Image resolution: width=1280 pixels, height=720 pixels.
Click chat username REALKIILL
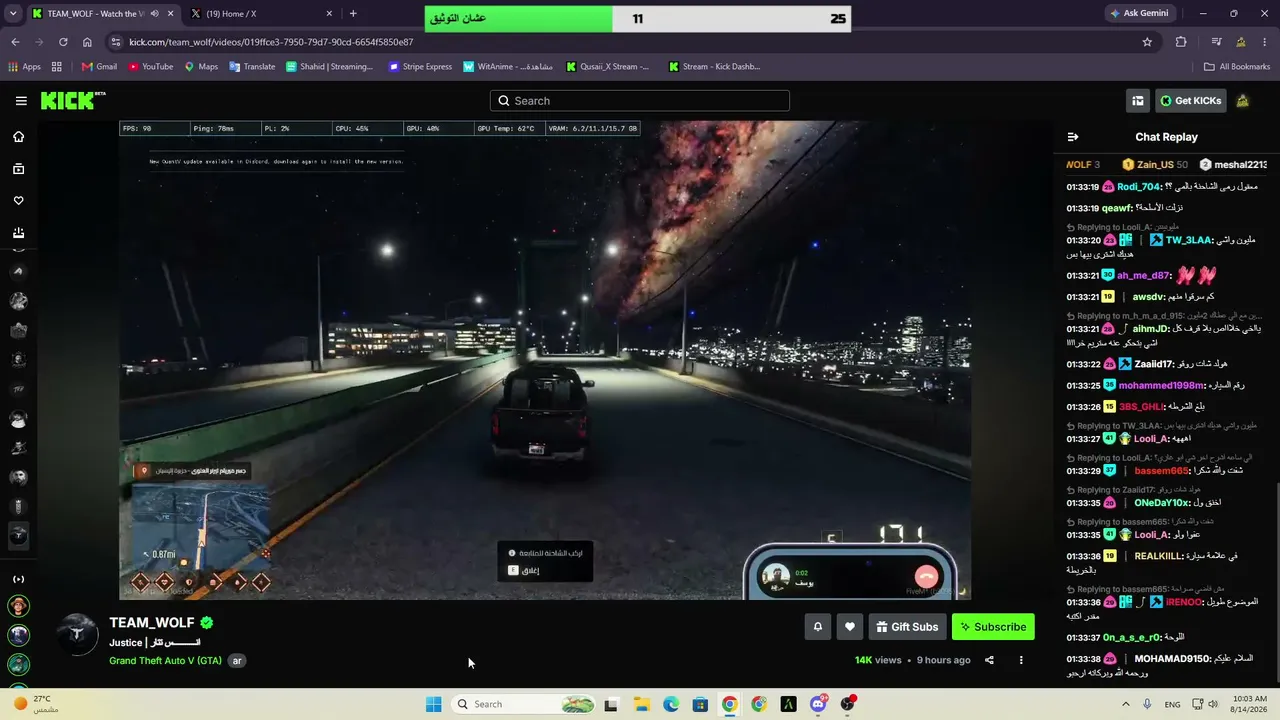tap(1158, 556)
